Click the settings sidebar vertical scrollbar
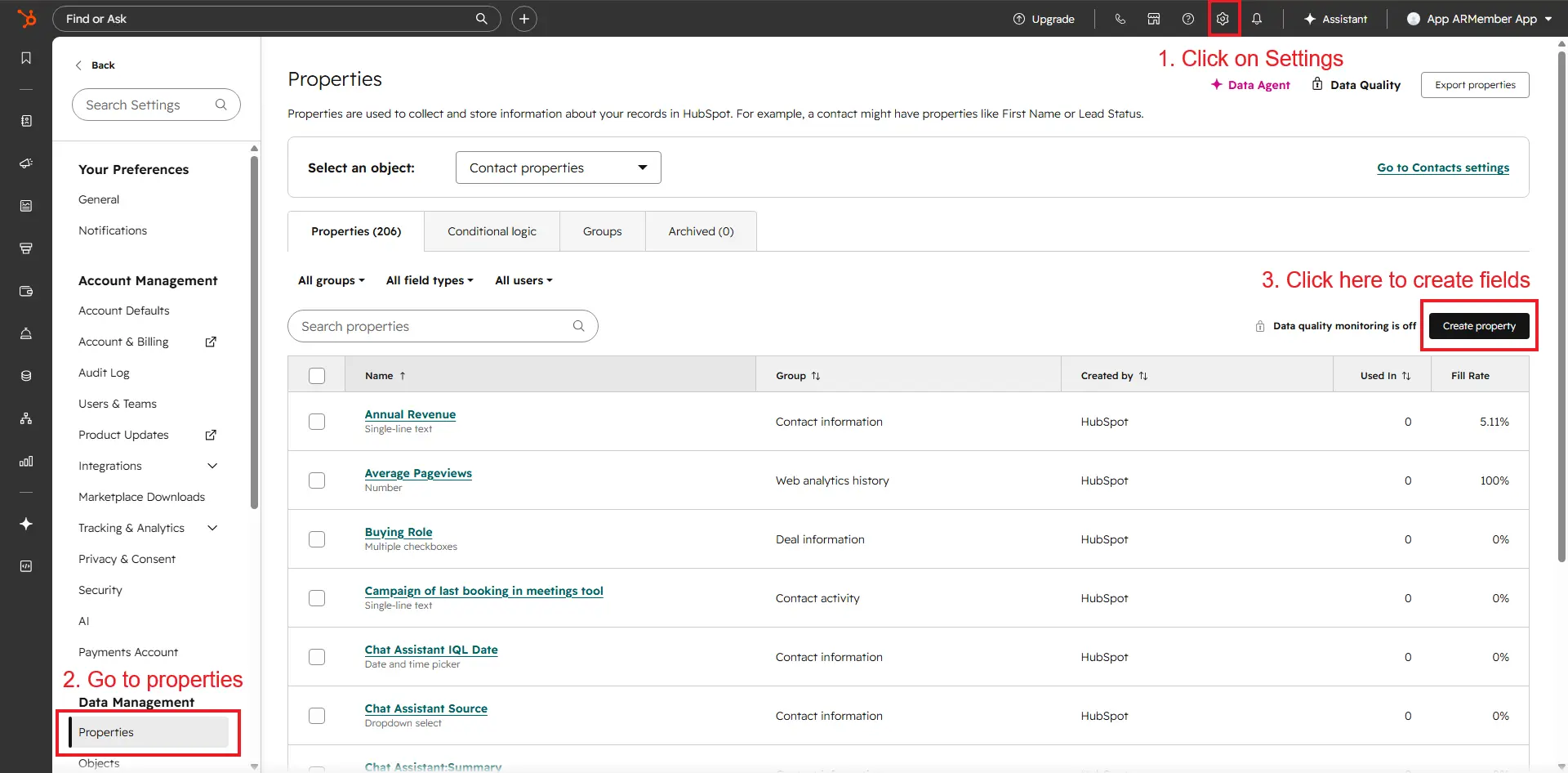Viewport: 1568px width, 773px height. pyautogui.click(x=254, y=331)
